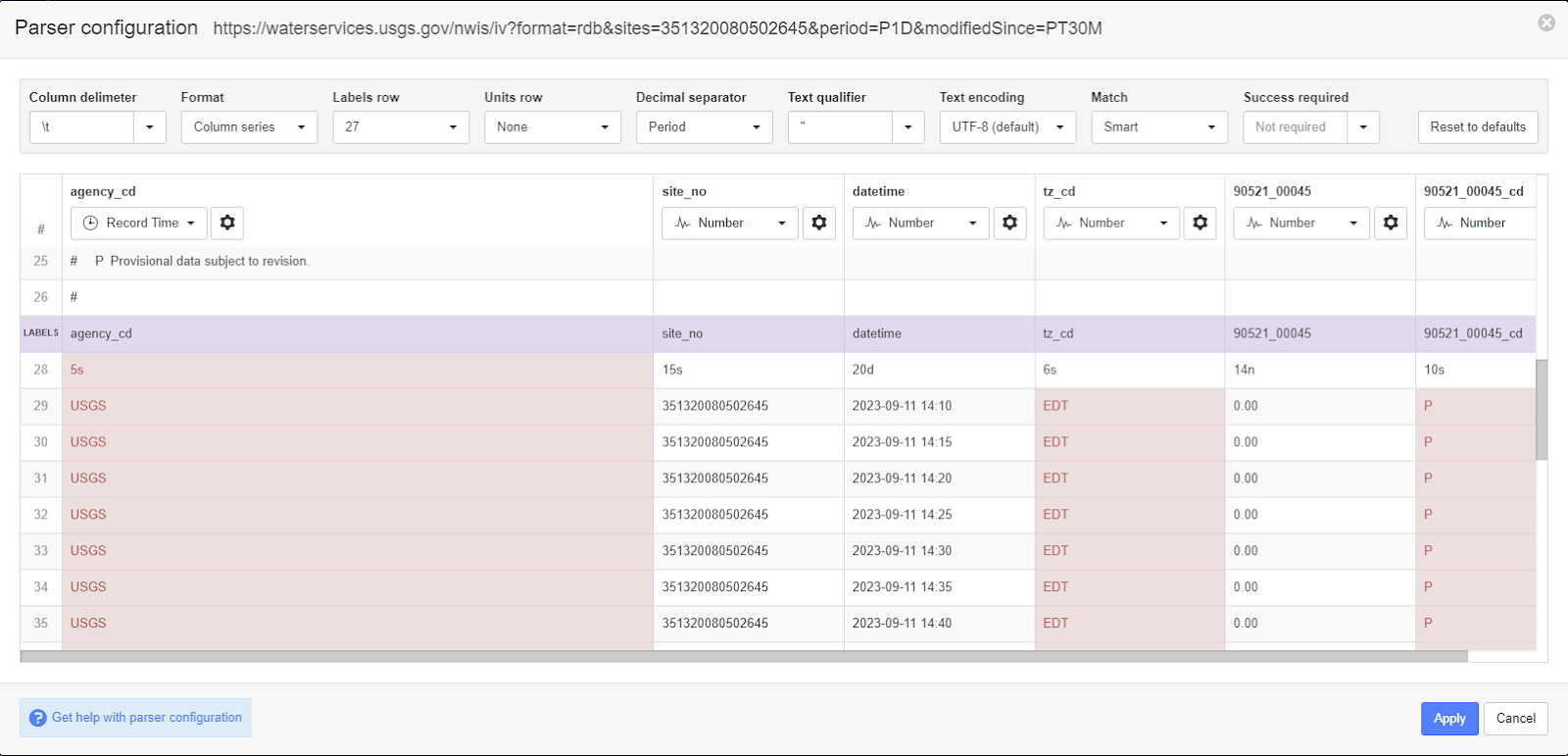1568x756 pixels.
Task: Click the '20d' cell in row 28
Action: (x=939, y=370)
